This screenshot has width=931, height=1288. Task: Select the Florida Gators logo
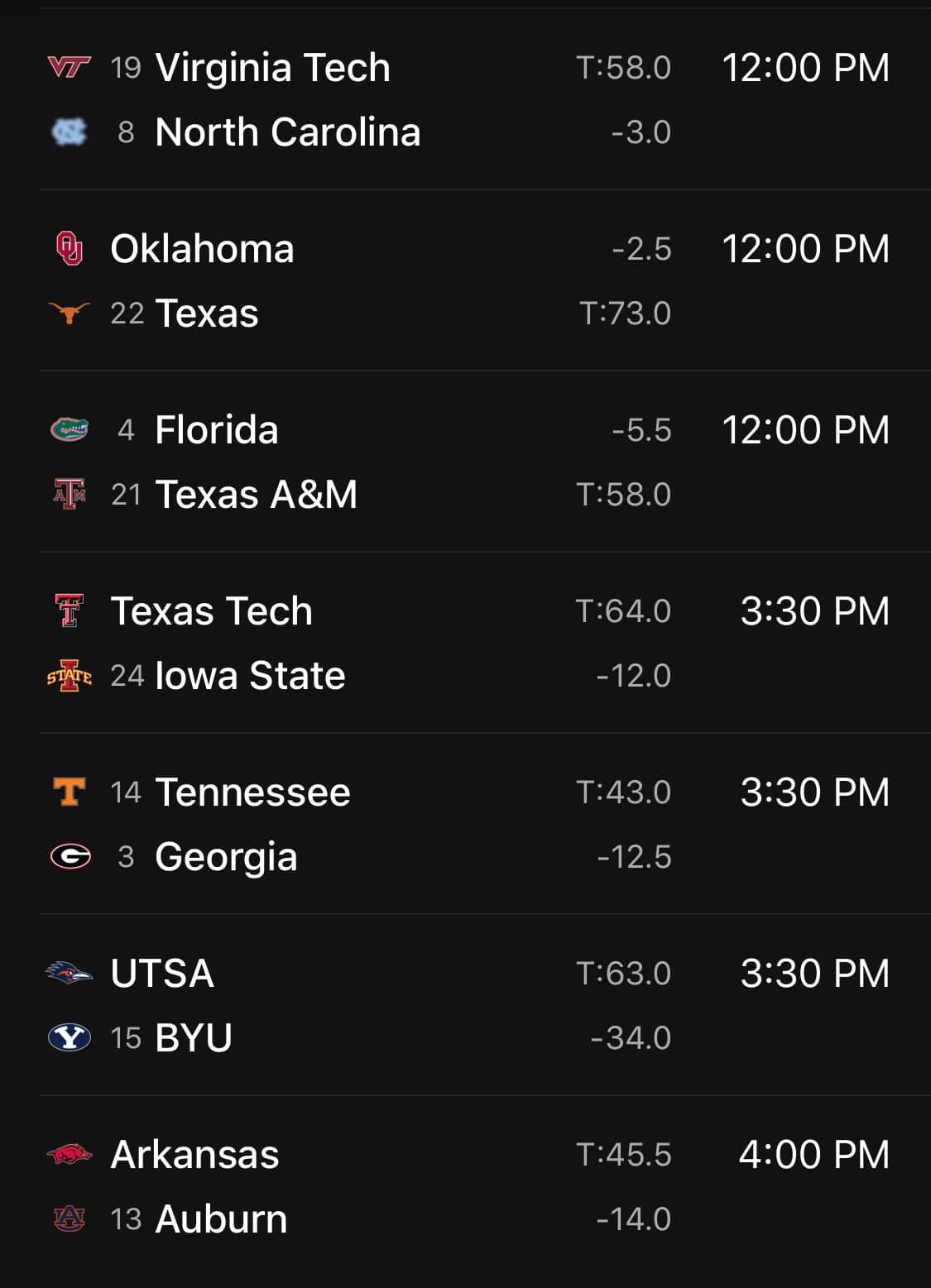[70, 429]
